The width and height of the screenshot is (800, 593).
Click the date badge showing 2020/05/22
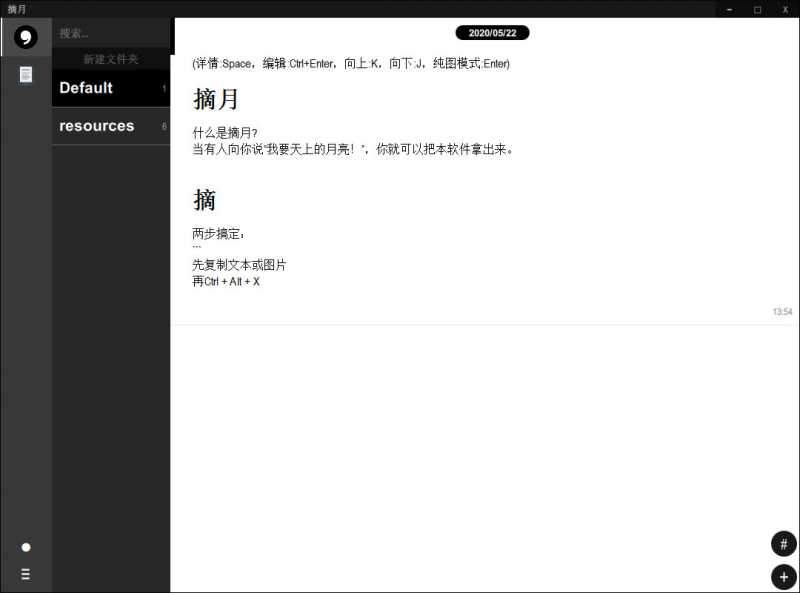[x=494, y=32]
